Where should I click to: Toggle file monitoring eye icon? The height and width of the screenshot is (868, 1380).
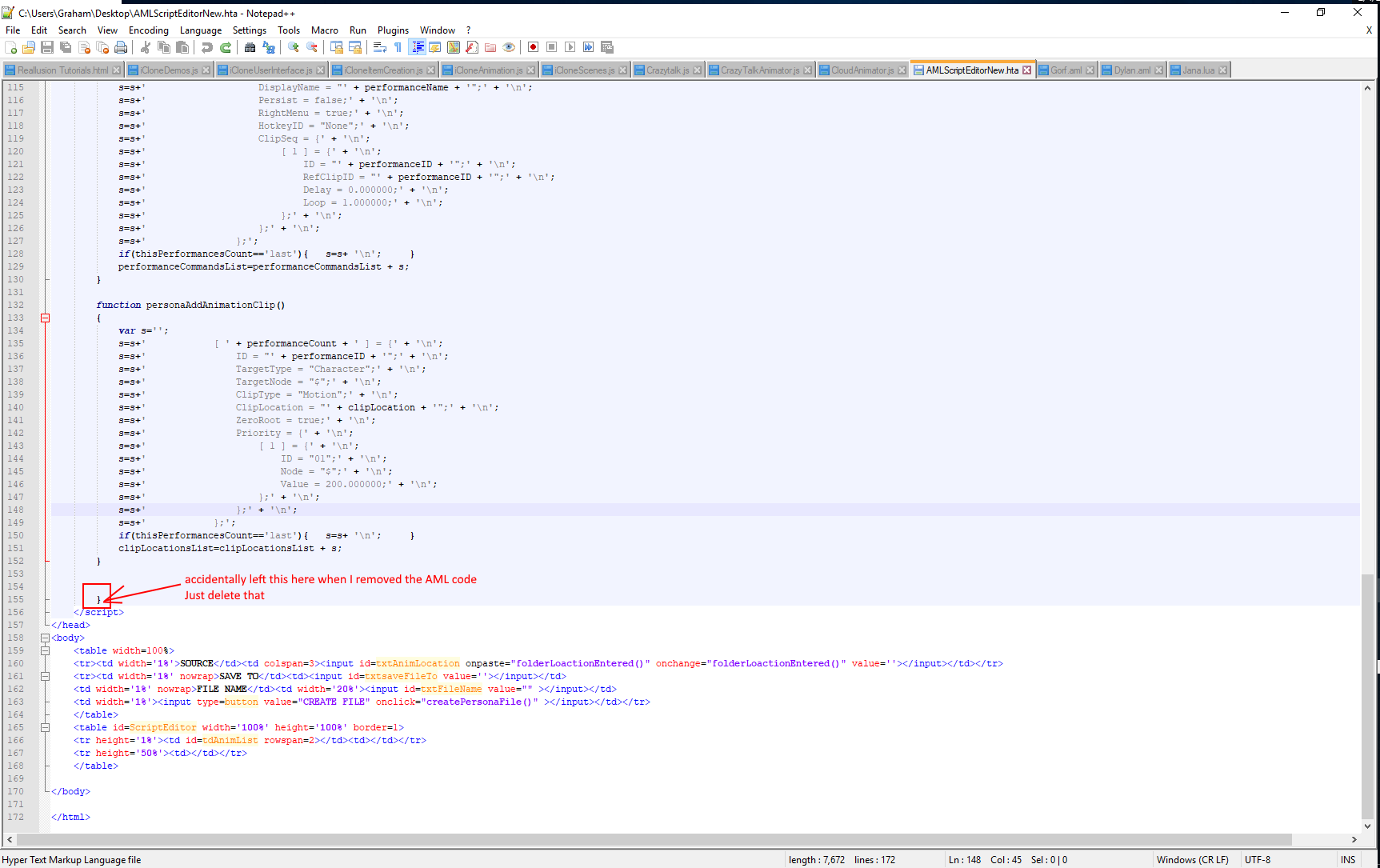[509, 48]
